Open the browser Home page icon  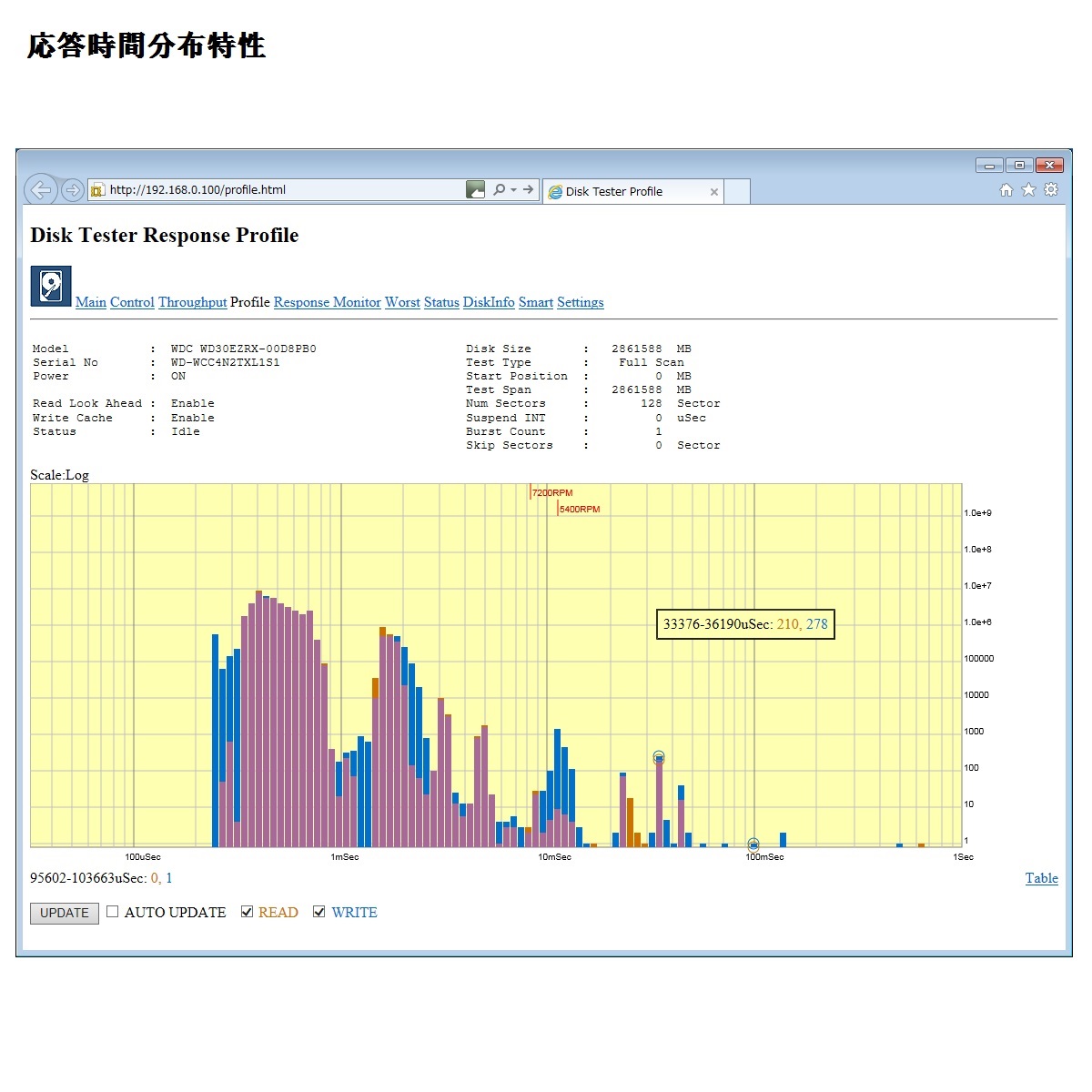[x=1006, y=190]
